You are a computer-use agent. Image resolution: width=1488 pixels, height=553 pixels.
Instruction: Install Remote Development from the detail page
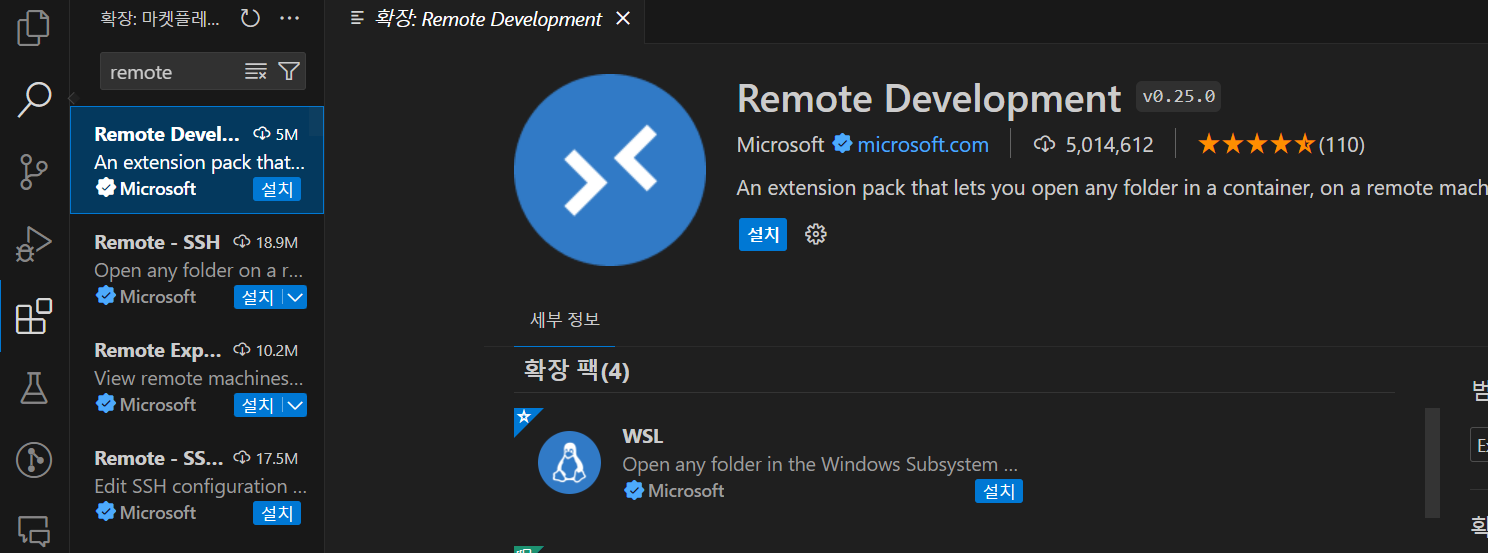pos(763,234)
